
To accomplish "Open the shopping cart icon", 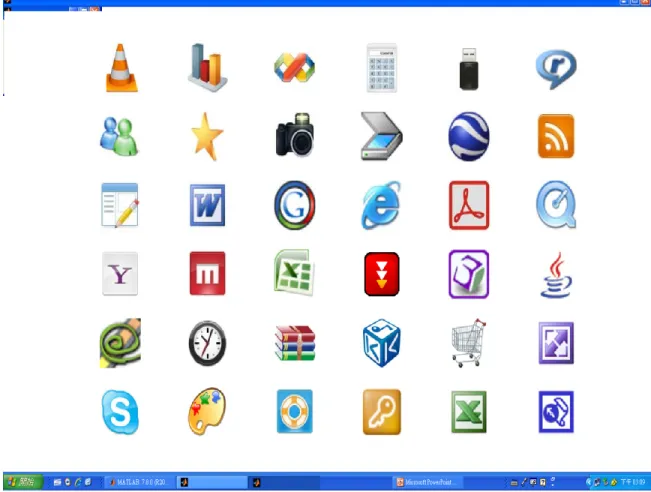I will point(469,343).
